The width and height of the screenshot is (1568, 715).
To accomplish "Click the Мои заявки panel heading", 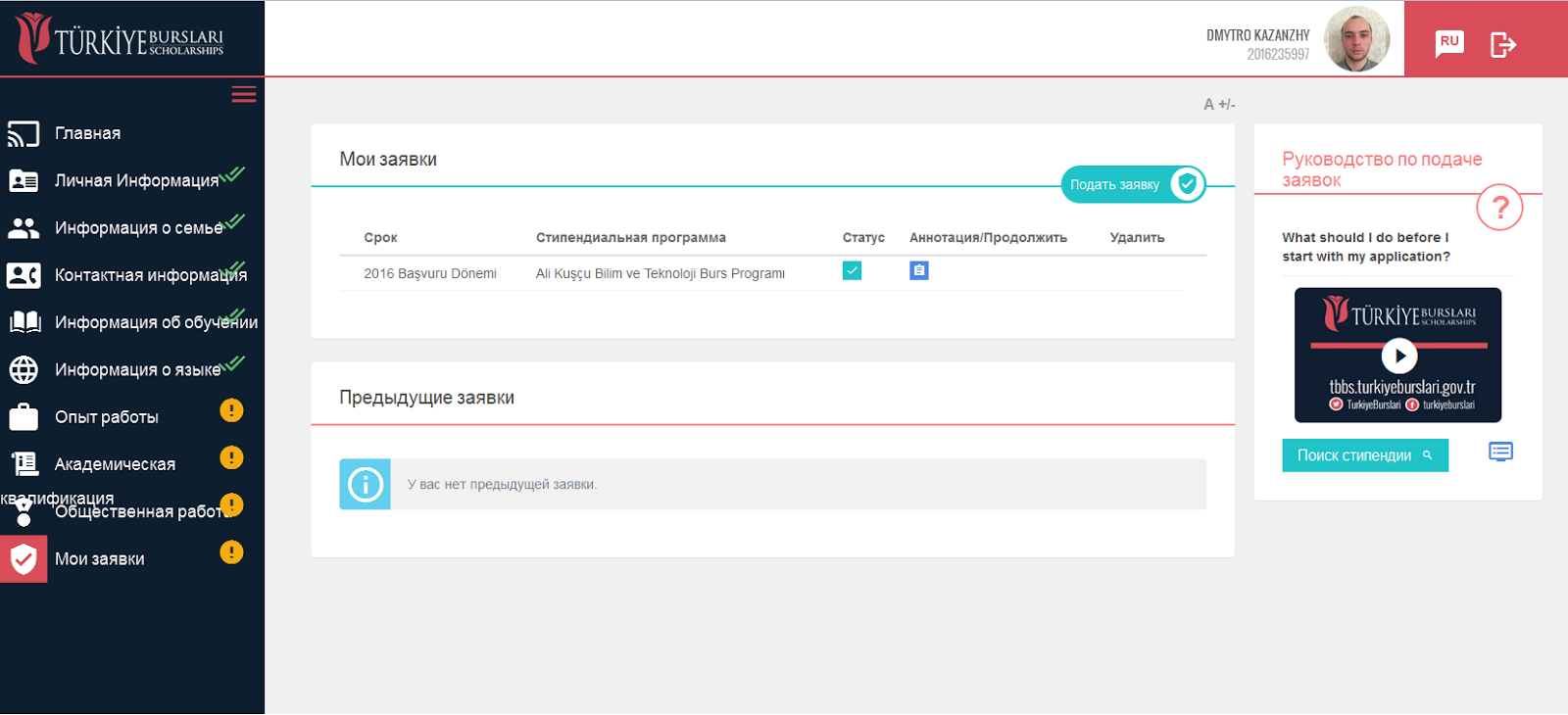I will click(x=388, y=160).
